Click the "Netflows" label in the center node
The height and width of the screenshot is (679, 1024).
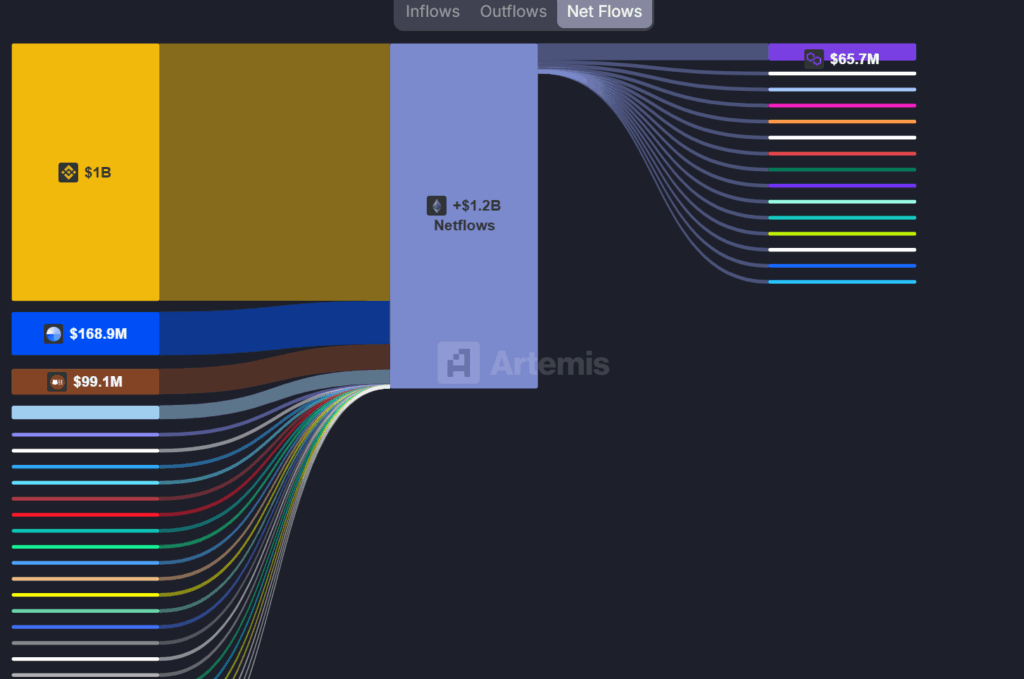(464, 225)
